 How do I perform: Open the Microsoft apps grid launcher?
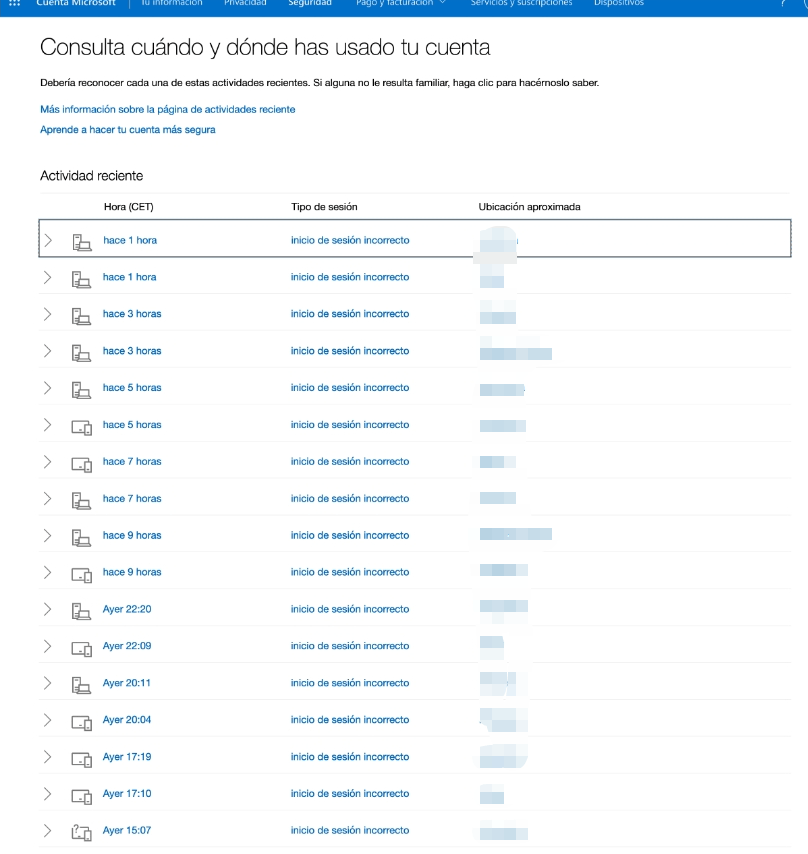coord(15,3)
